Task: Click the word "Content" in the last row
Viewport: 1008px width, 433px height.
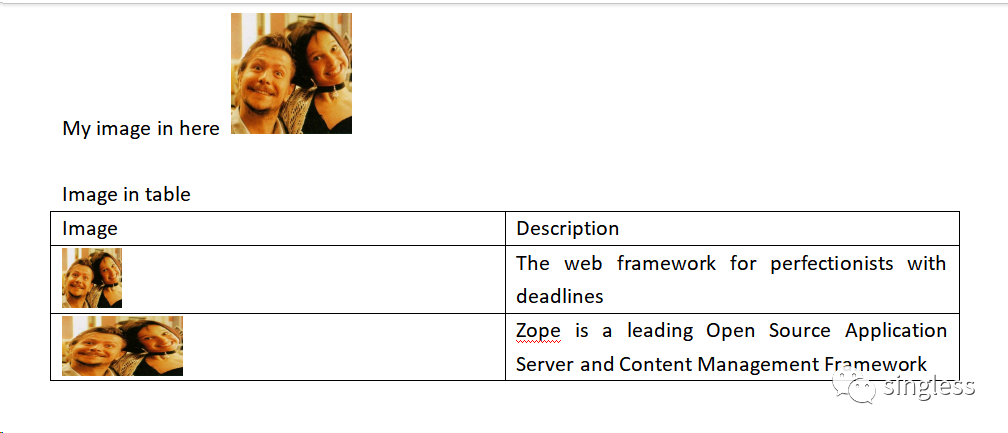Action: [x=655, y=364]
